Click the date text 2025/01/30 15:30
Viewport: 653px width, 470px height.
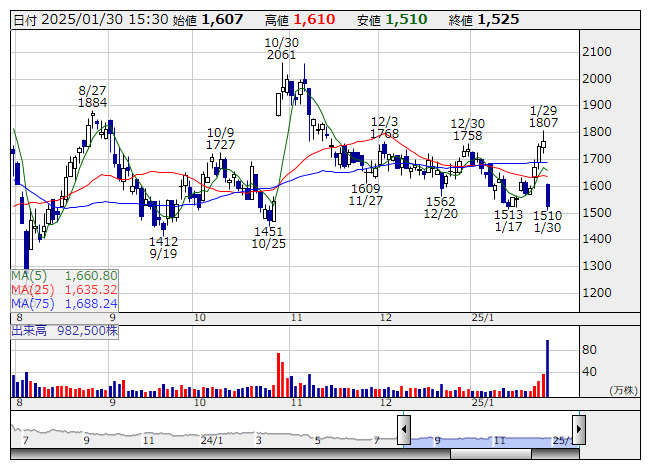tap(105, 20)
